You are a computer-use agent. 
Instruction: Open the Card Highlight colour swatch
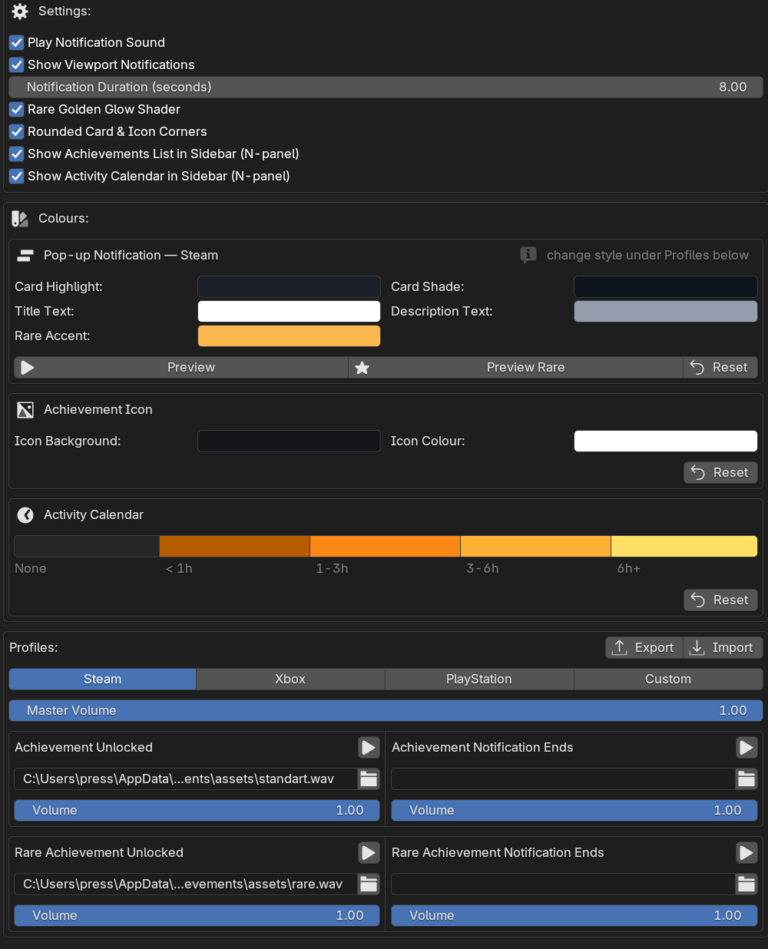coord(289,287)
